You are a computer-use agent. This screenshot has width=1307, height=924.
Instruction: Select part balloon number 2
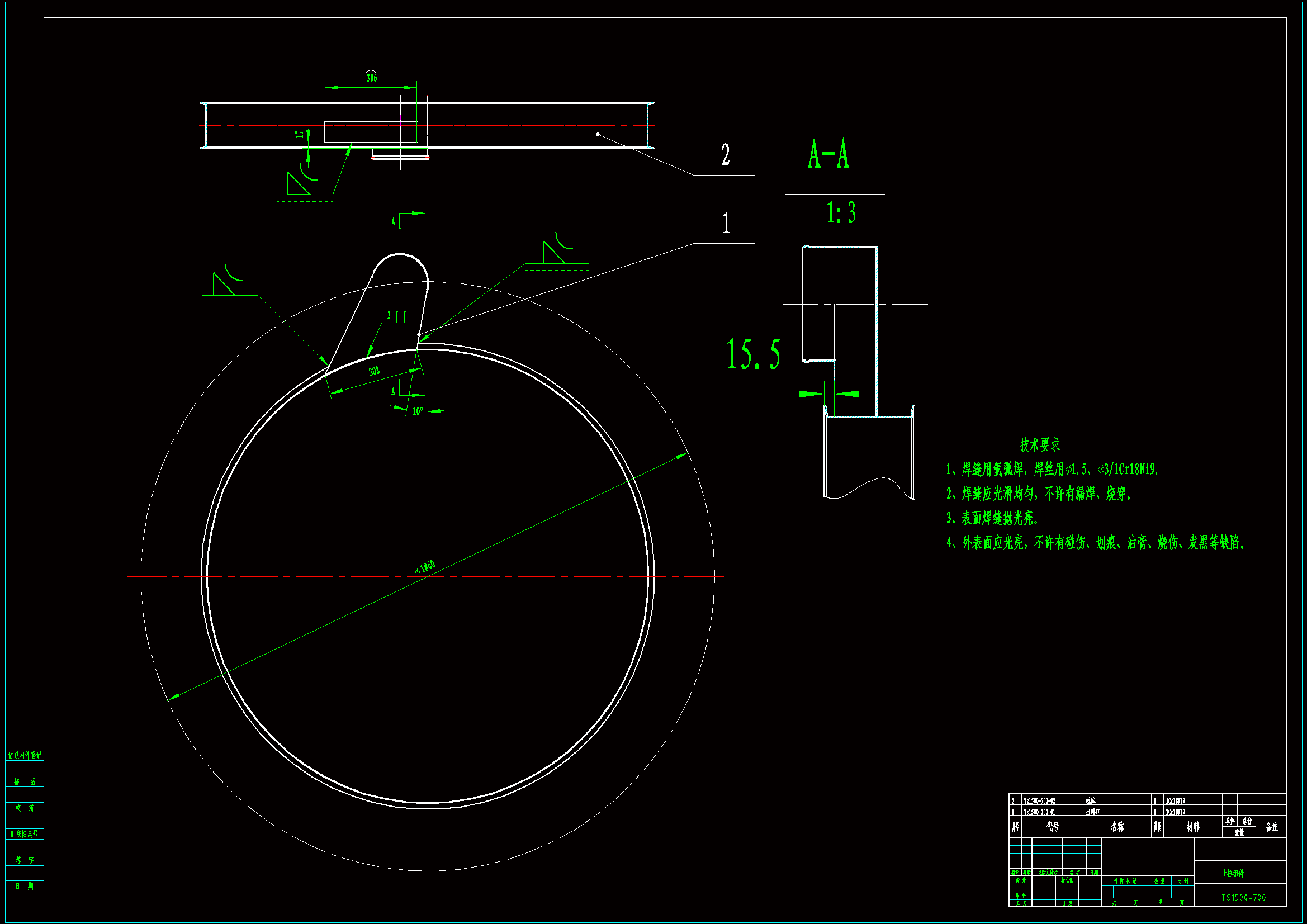tap(725, 155)
